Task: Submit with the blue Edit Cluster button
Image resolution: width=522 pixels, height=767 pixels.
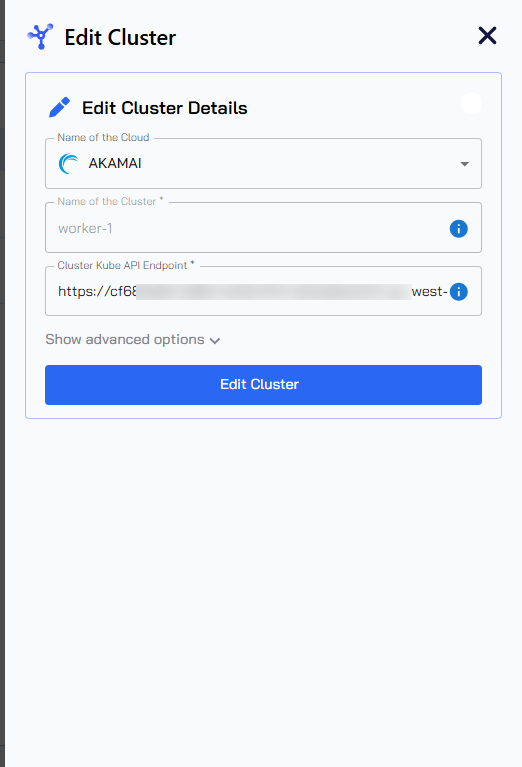Action: (x=263, y=384)
